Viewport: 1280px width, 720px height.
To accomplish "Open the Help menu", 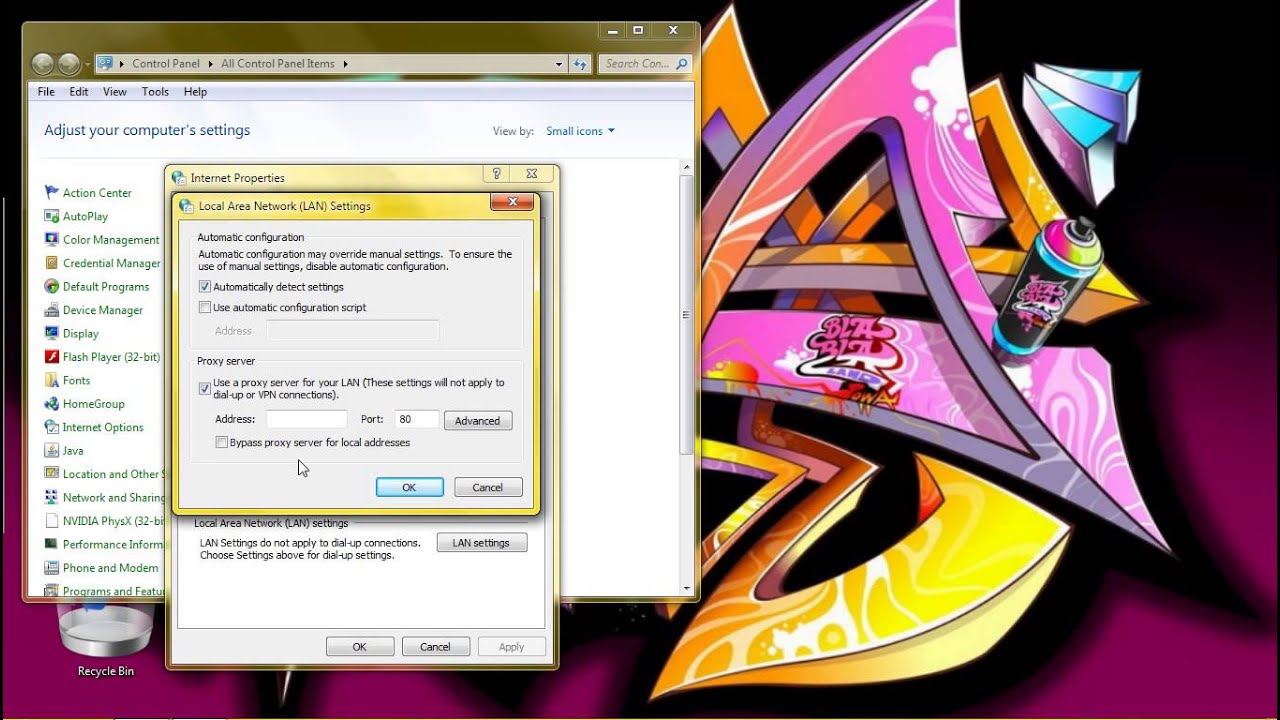I will pyautogui.click(x=195, y=92).
